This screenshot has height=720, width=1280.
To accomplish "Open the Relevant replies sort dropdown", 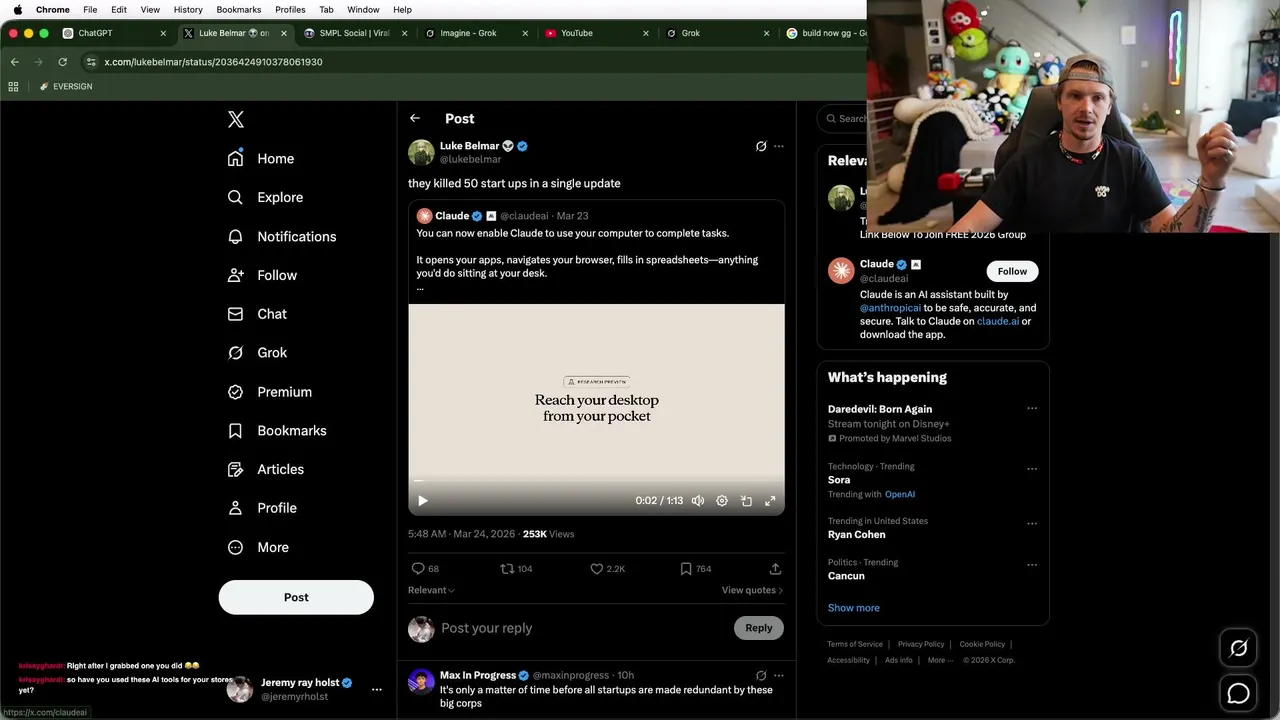I will click(431, 590).
